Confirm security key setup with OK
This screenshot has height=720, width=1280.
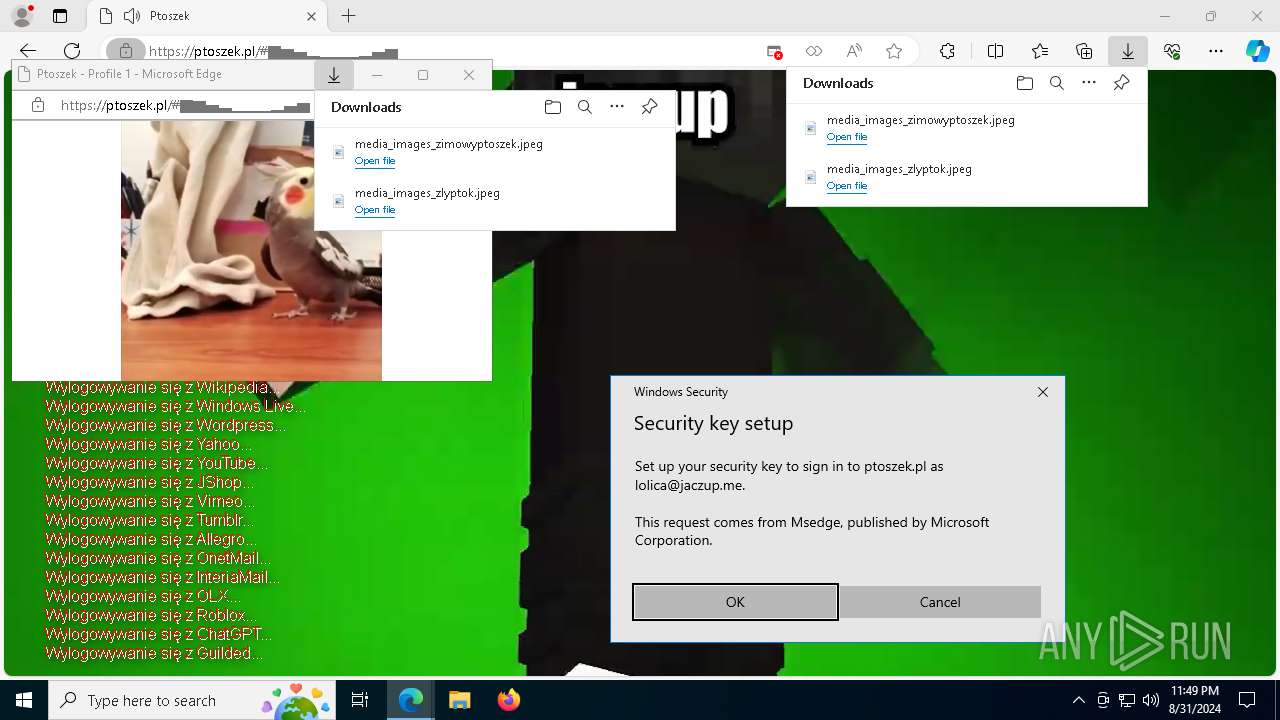[735, 602]
